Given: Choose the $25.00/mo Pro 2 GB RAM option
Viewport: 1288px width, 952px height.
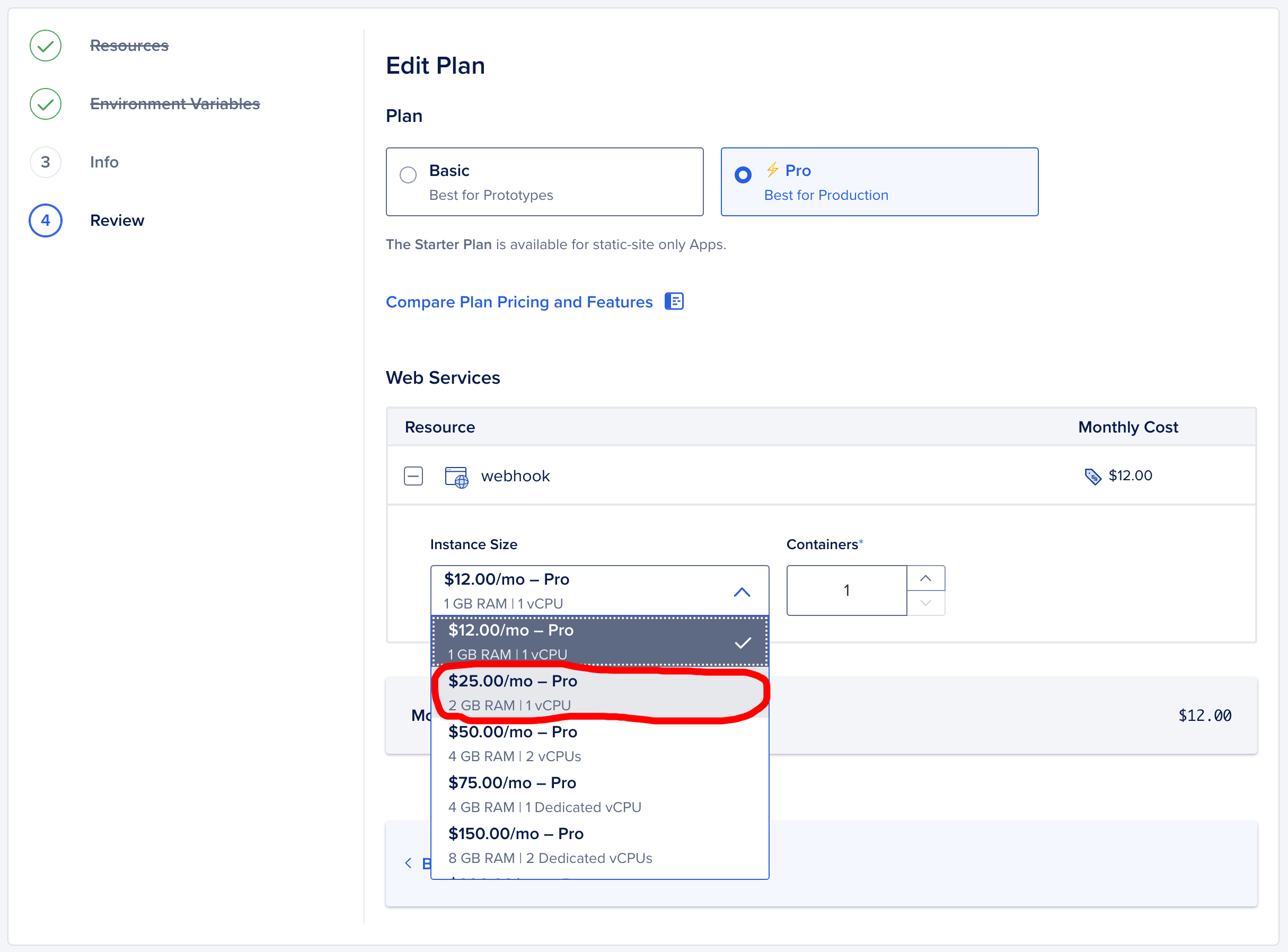Looking at the screenshot, I should (x=599, y=692).
